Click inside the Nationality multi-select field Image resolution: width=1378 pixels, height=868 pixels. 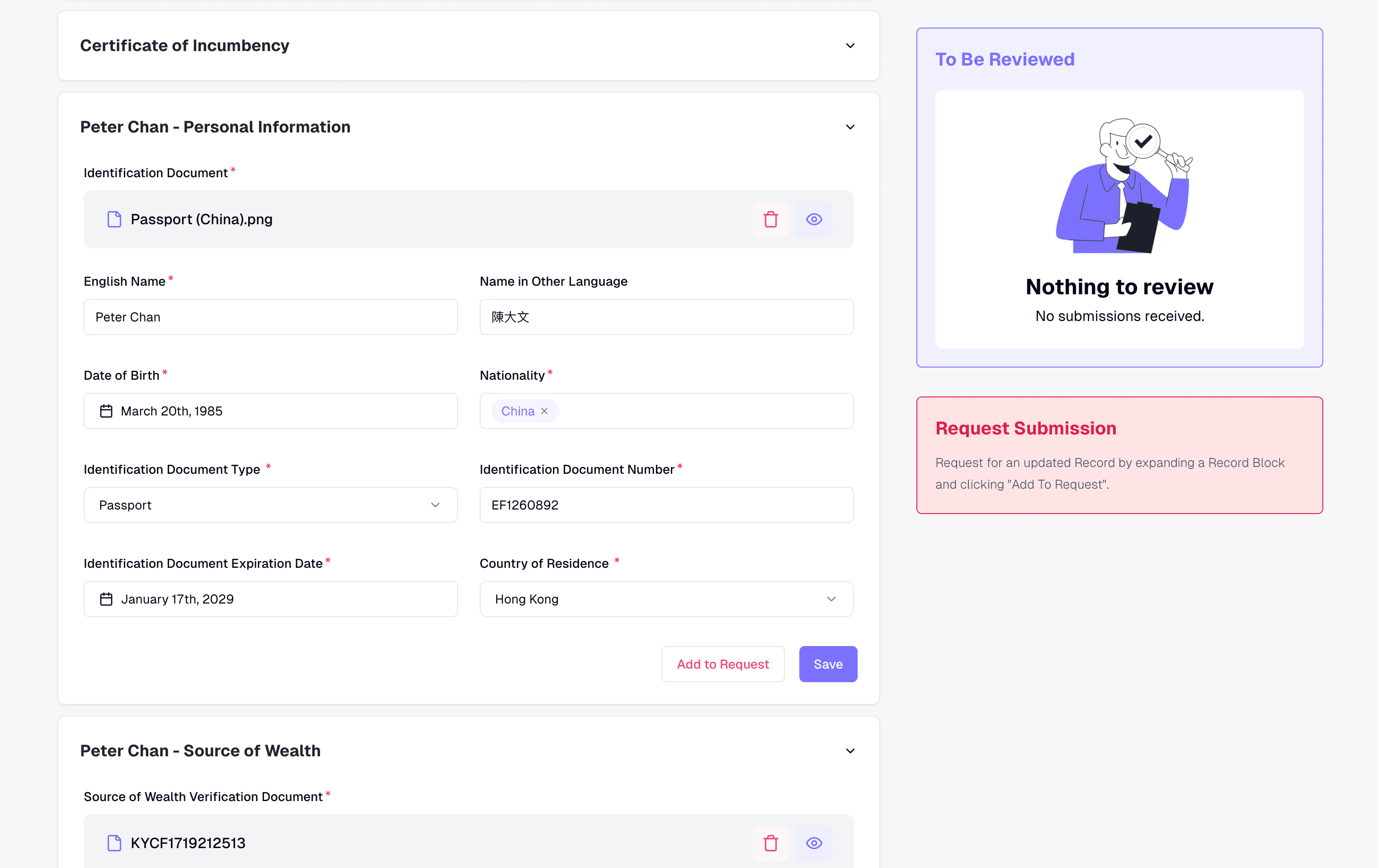coord(667,411)
